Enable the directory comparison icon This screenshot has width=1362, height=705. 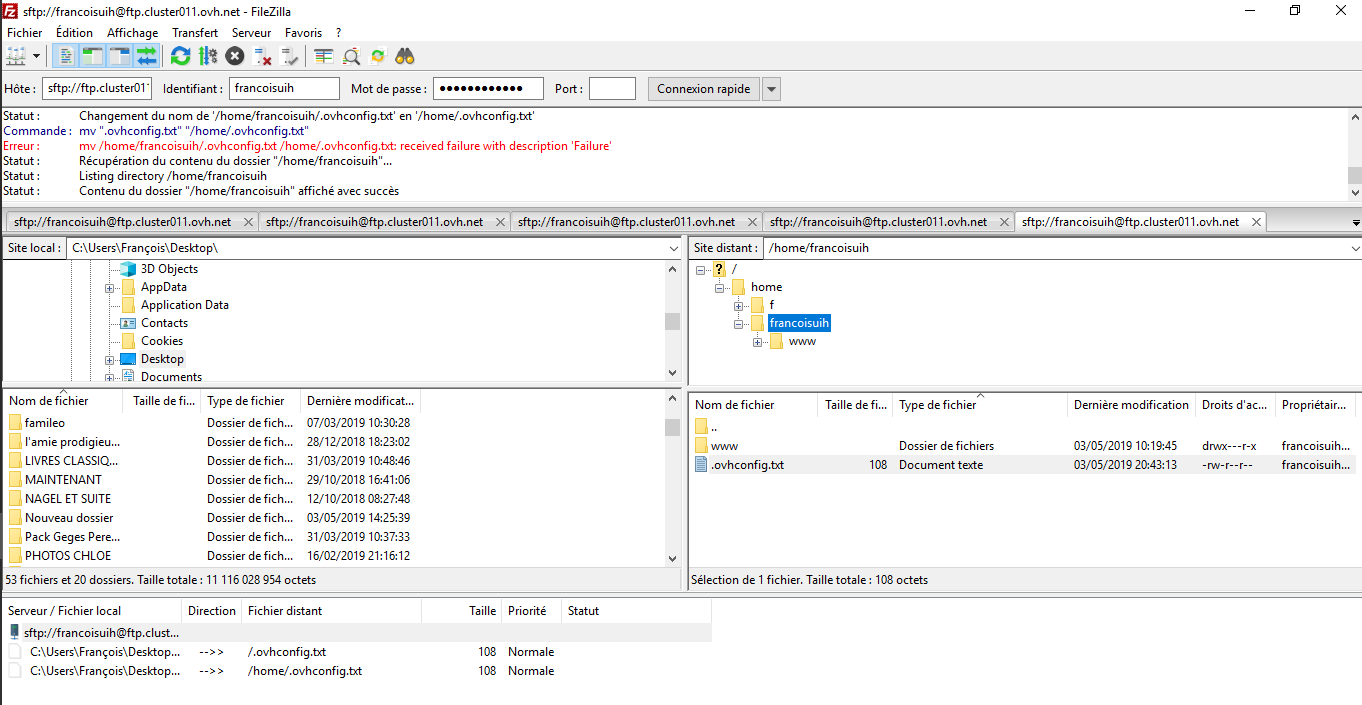click(351, 56)
